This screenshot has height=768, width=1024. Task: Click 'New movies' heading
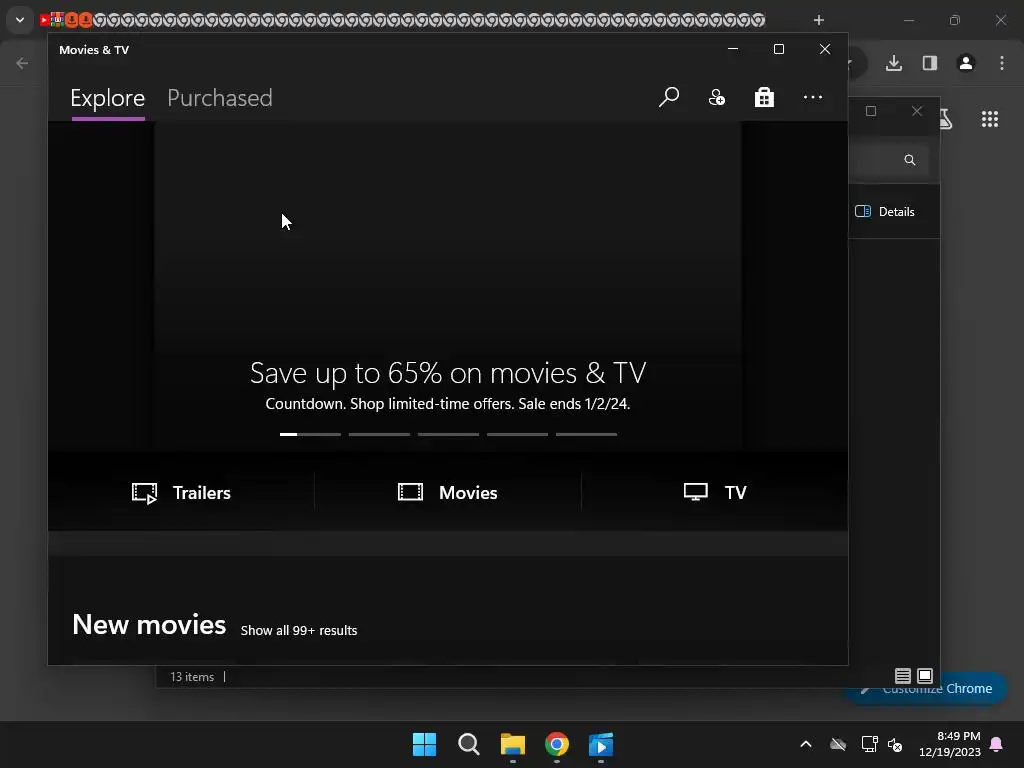point(149,625)
